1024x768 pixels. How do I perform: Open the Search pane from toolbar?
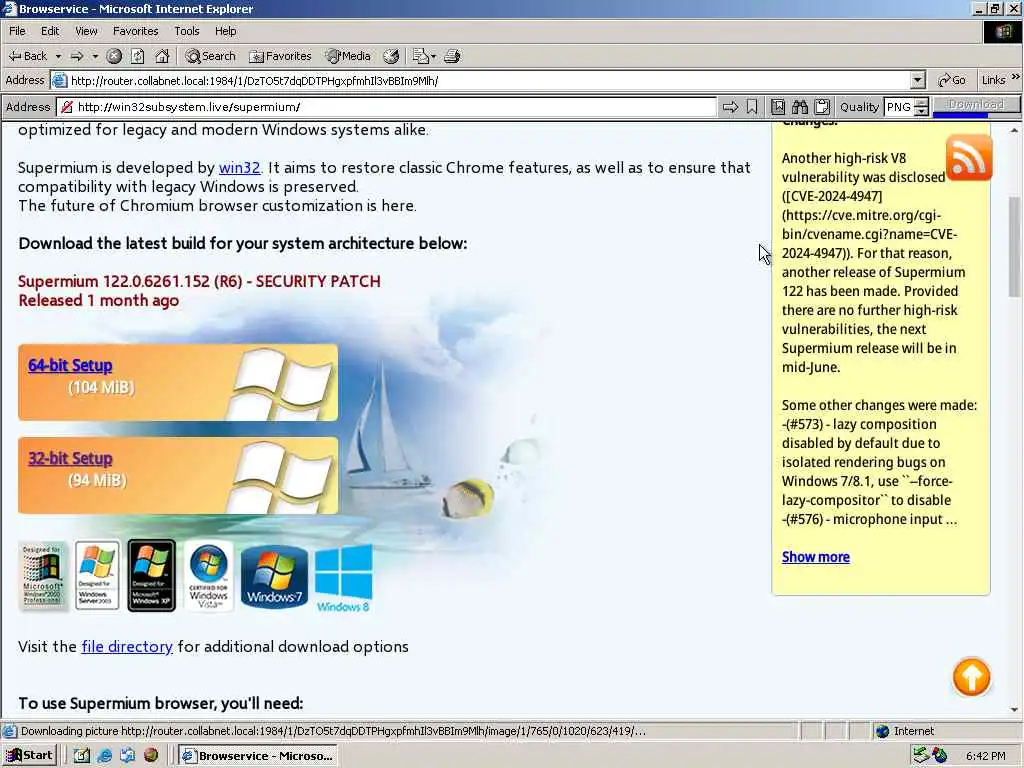coord(210,56)
